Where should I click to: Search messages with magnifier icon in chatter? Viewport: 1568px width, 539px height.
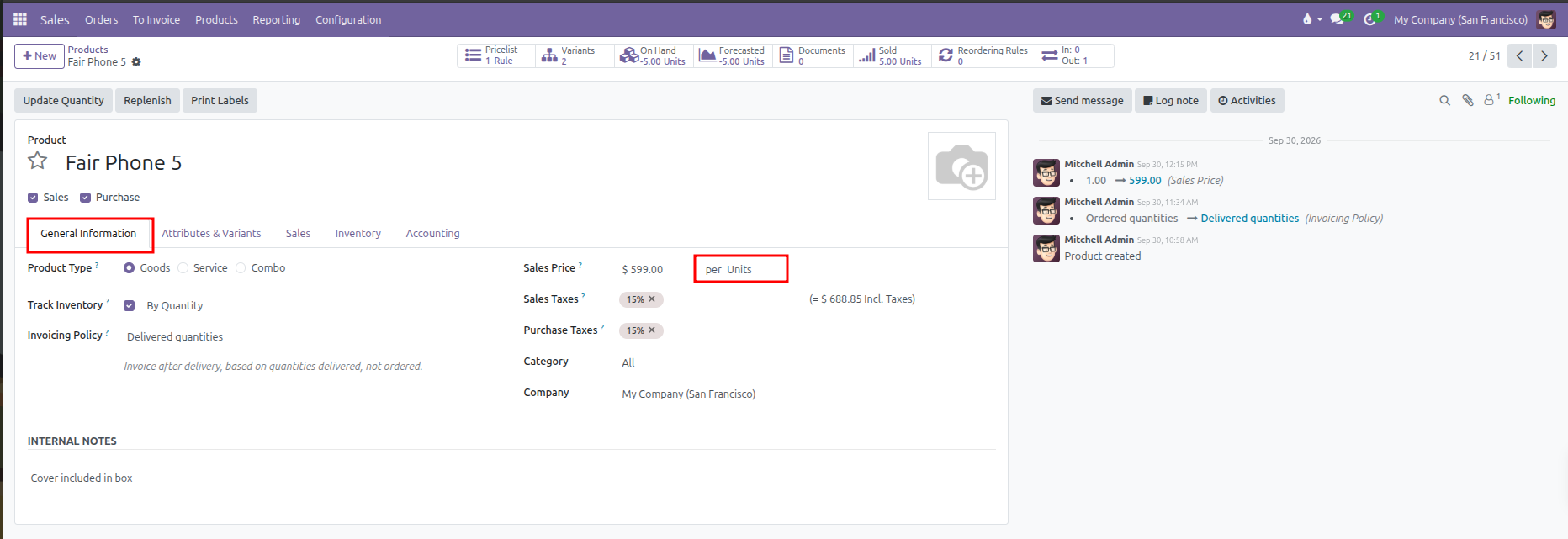[1444, 101]
